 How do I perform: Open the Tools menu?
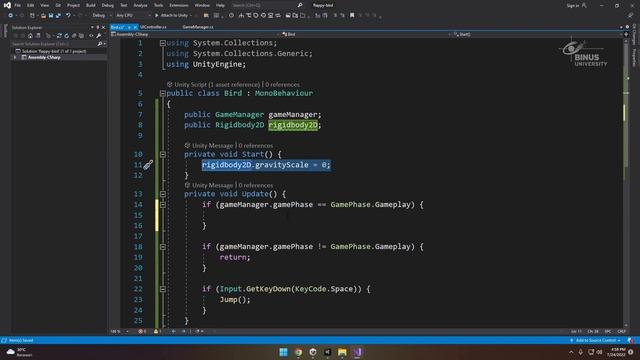[158, 5]
